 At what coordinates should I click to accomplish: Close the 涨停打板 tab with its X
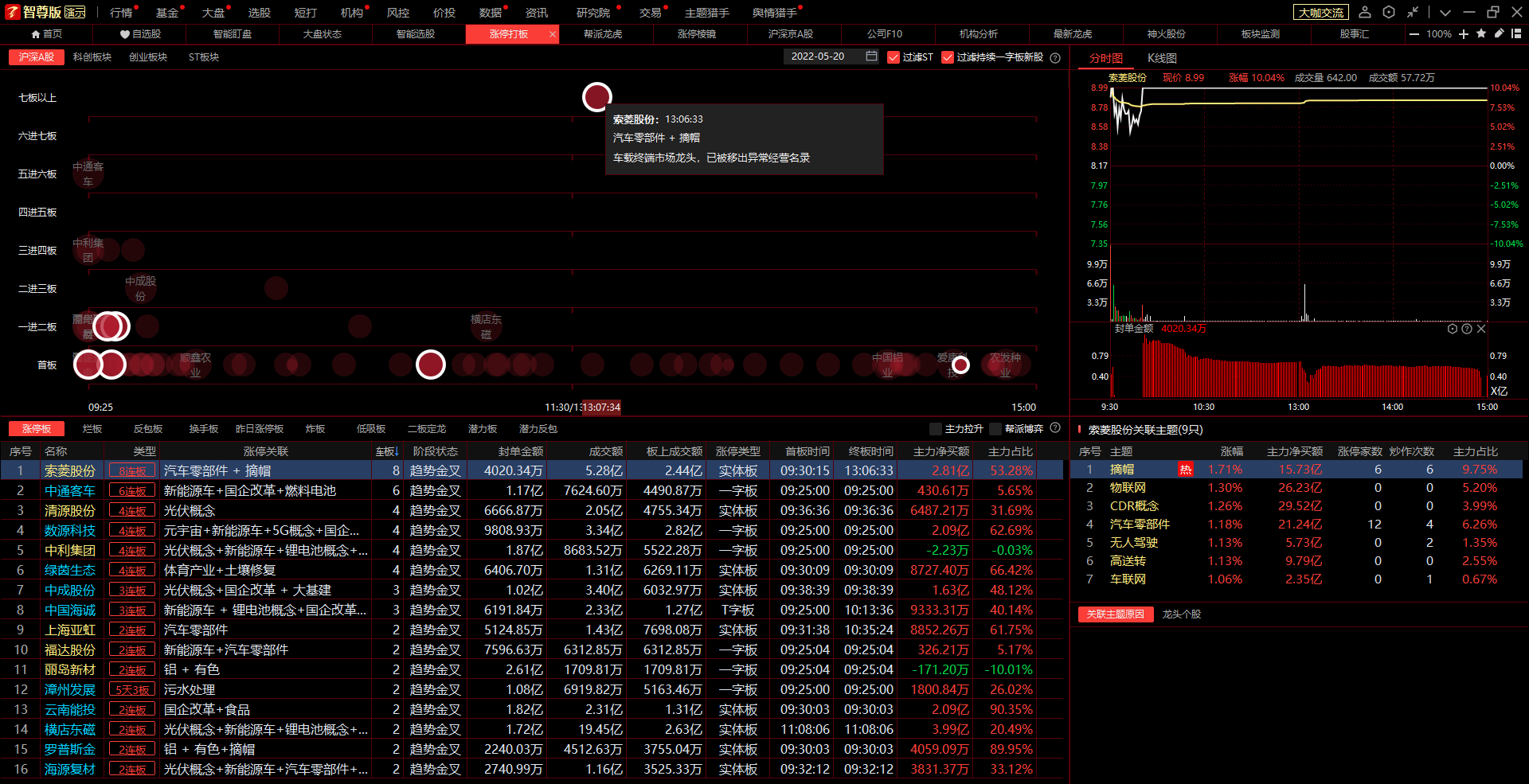tap(552, 34)
